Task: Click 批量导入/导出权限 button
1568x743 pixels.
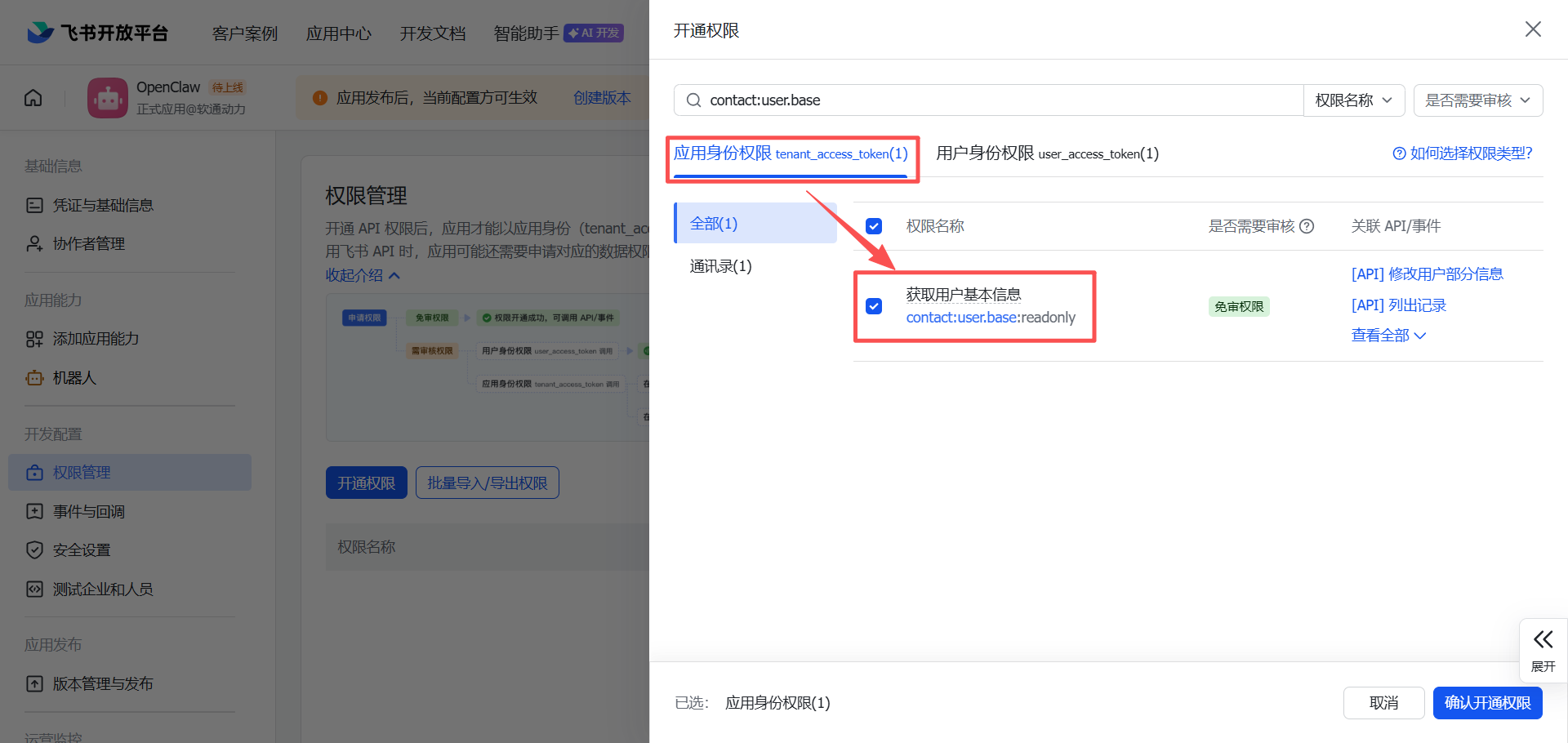Action: 488,483
